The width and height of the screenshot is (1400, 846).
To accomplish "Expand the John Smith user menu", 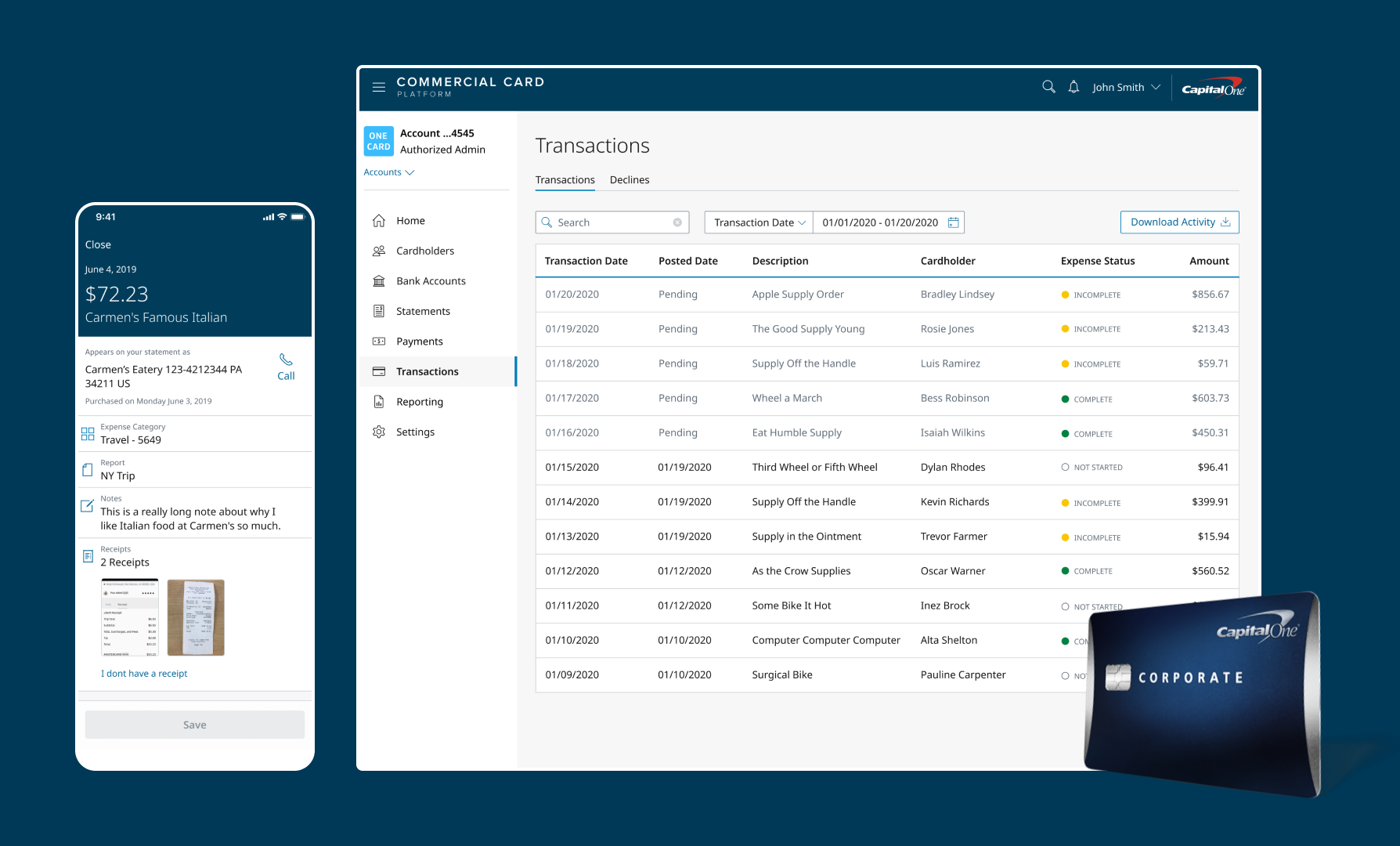I will 1125,88.
